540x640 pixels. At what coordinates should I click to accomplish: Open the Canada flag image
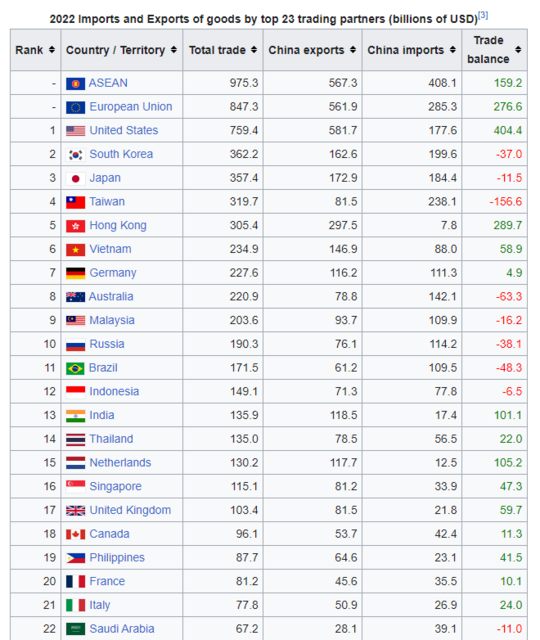(x=76, y=534)
